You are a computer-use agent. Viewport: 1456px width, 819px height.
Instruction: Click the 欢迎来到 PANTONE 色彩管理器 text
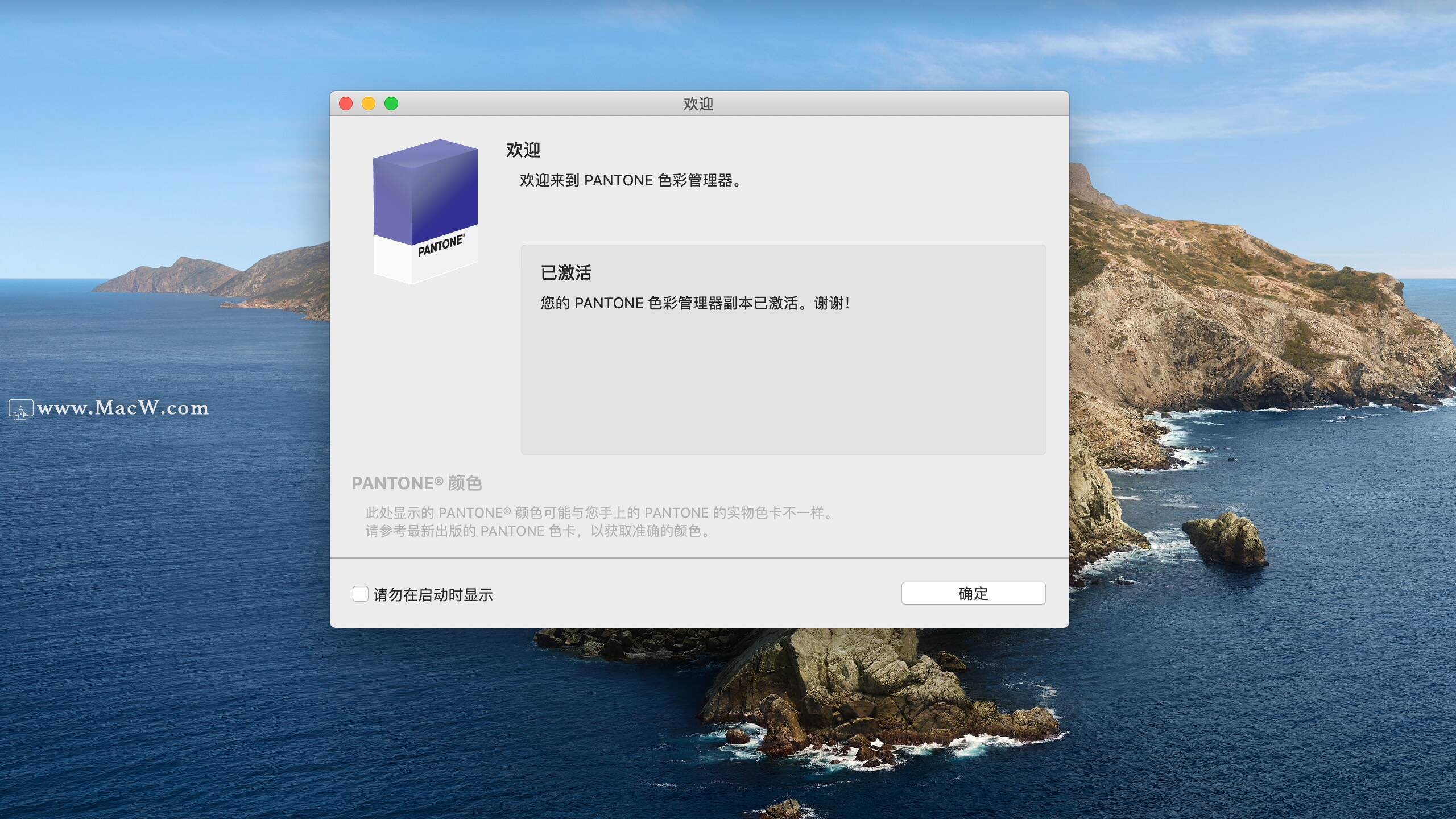(630, 180)
